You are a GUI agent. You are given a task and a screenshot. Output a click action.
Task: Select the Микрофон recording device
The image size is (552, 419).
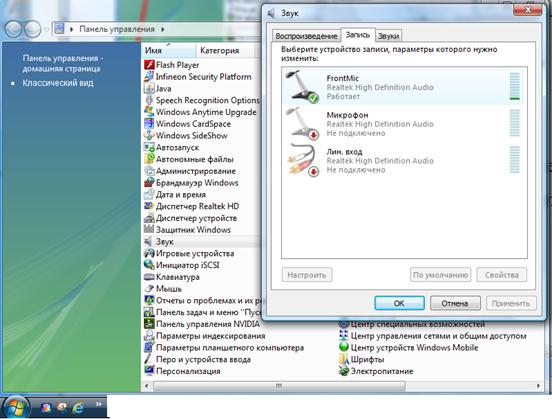(x=404, y=124)
